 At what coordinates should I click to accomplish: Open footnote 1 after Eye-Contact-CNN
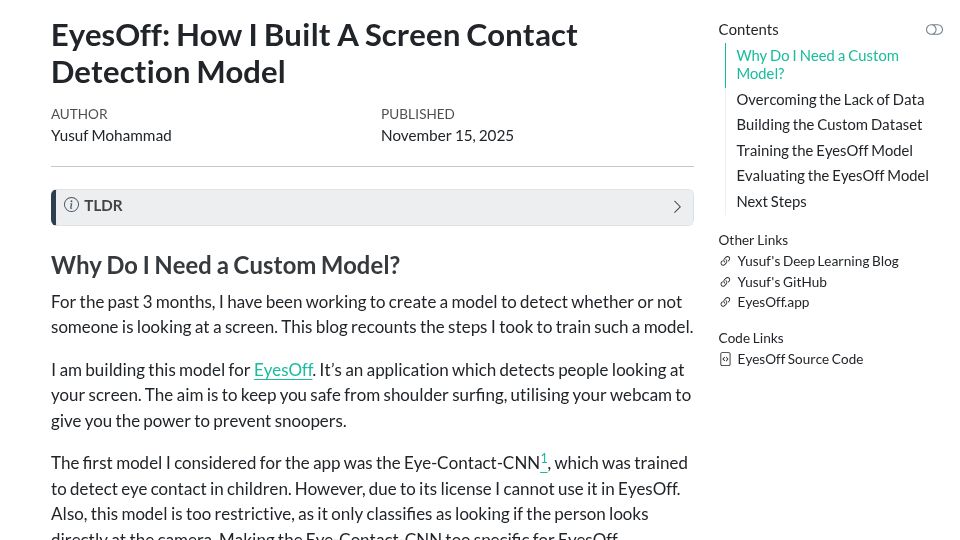[x=544, y=460]
